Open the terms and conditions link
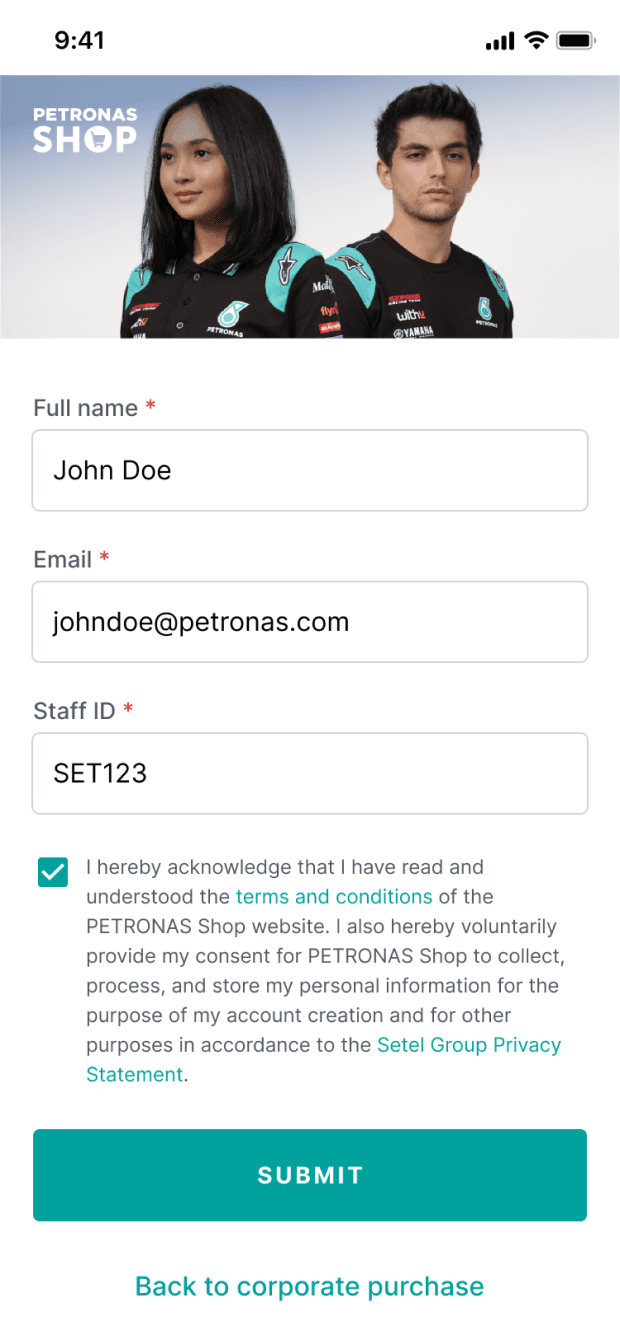This screenshot has width=620, height=1344. point(334,896)
